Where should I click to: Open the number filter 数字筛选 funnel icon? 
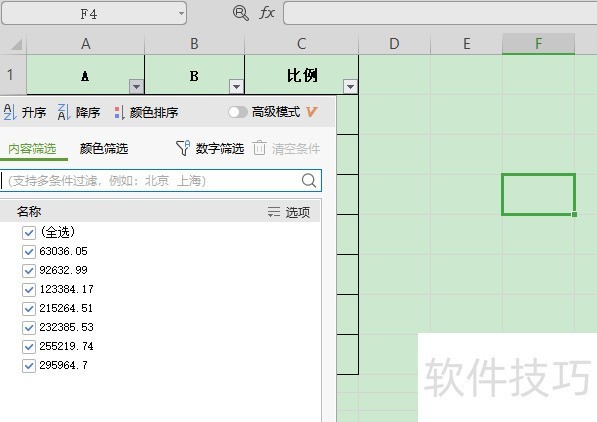183,148
